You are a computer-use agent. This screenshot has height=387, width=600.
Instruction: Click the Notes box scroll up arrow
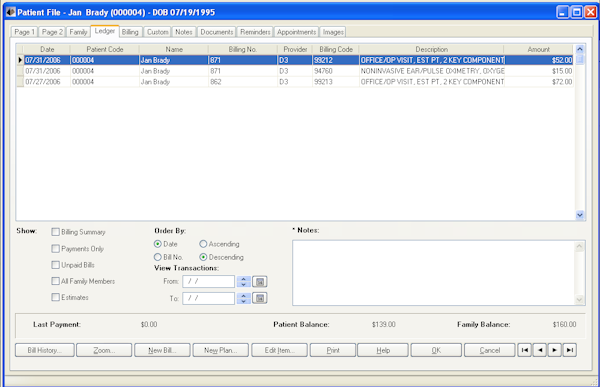[579, 247]
